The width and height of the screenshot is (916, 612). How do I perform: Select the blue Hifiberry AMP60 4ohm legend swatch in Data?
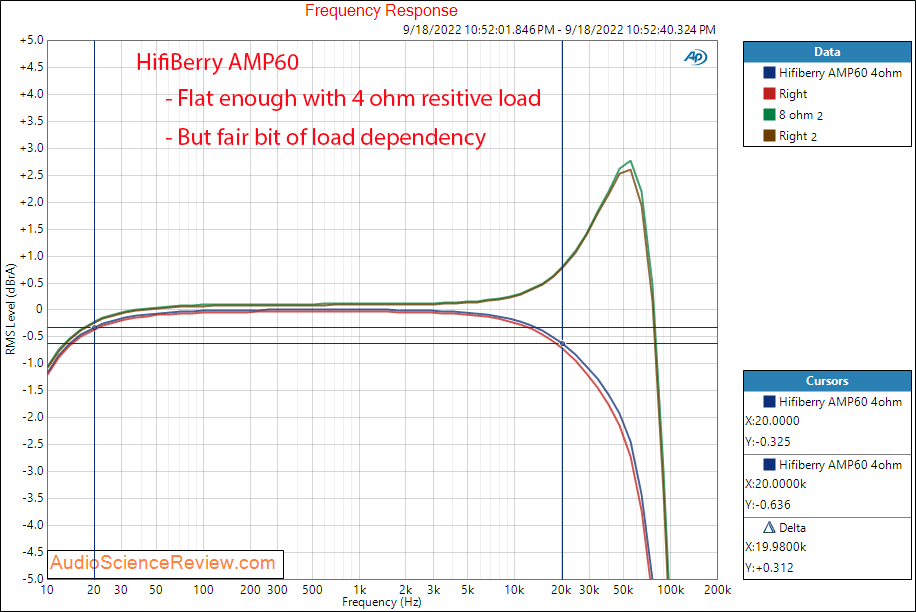coord(769,72)
